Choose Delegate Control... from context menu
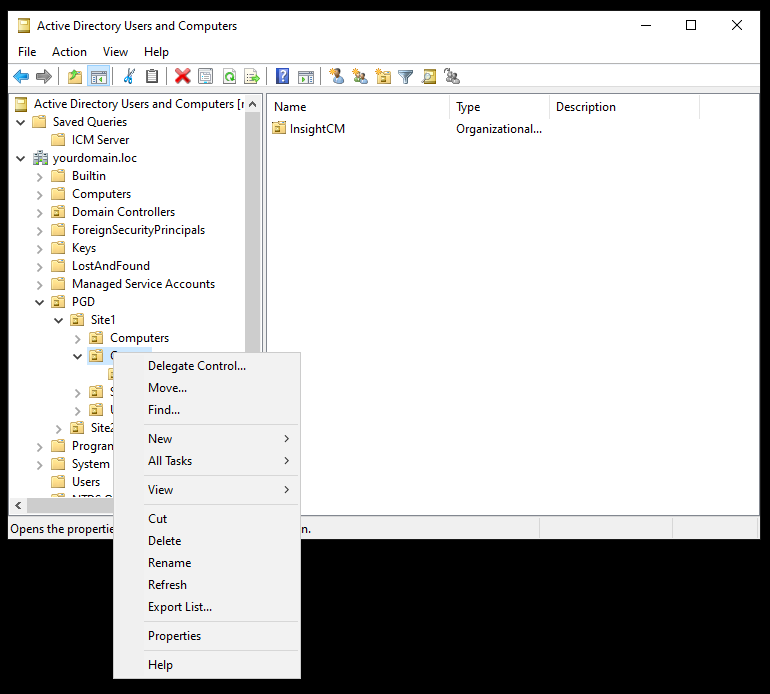 tap(207, 366)
